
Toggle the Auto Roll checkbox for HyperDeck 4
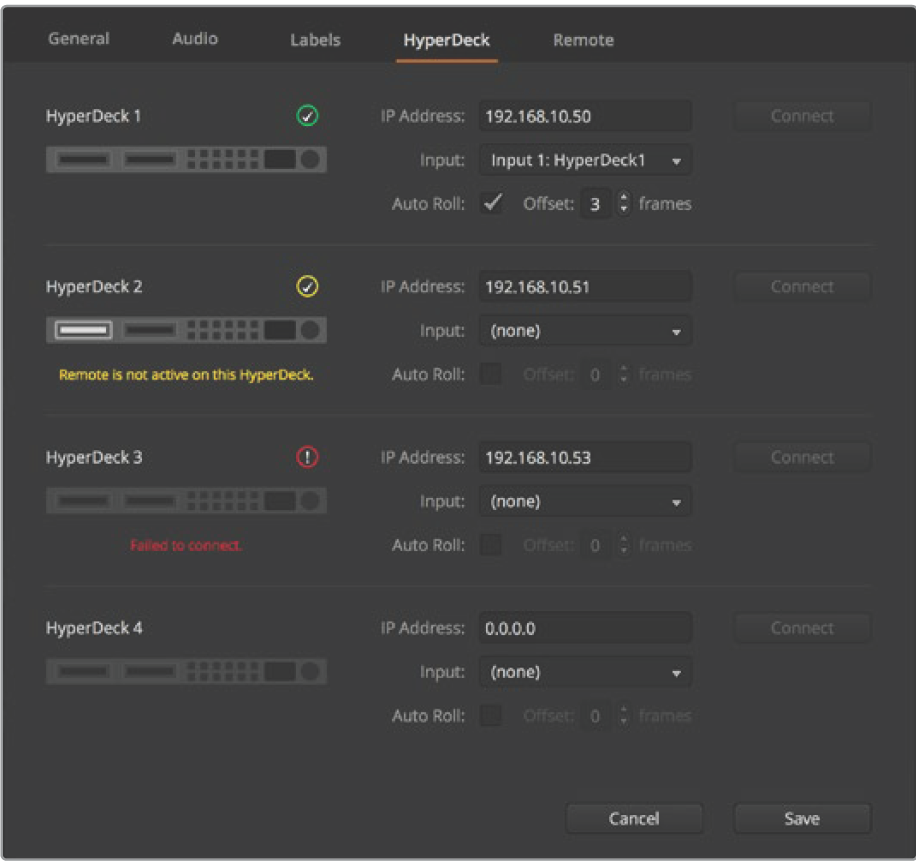coord(492,716)
